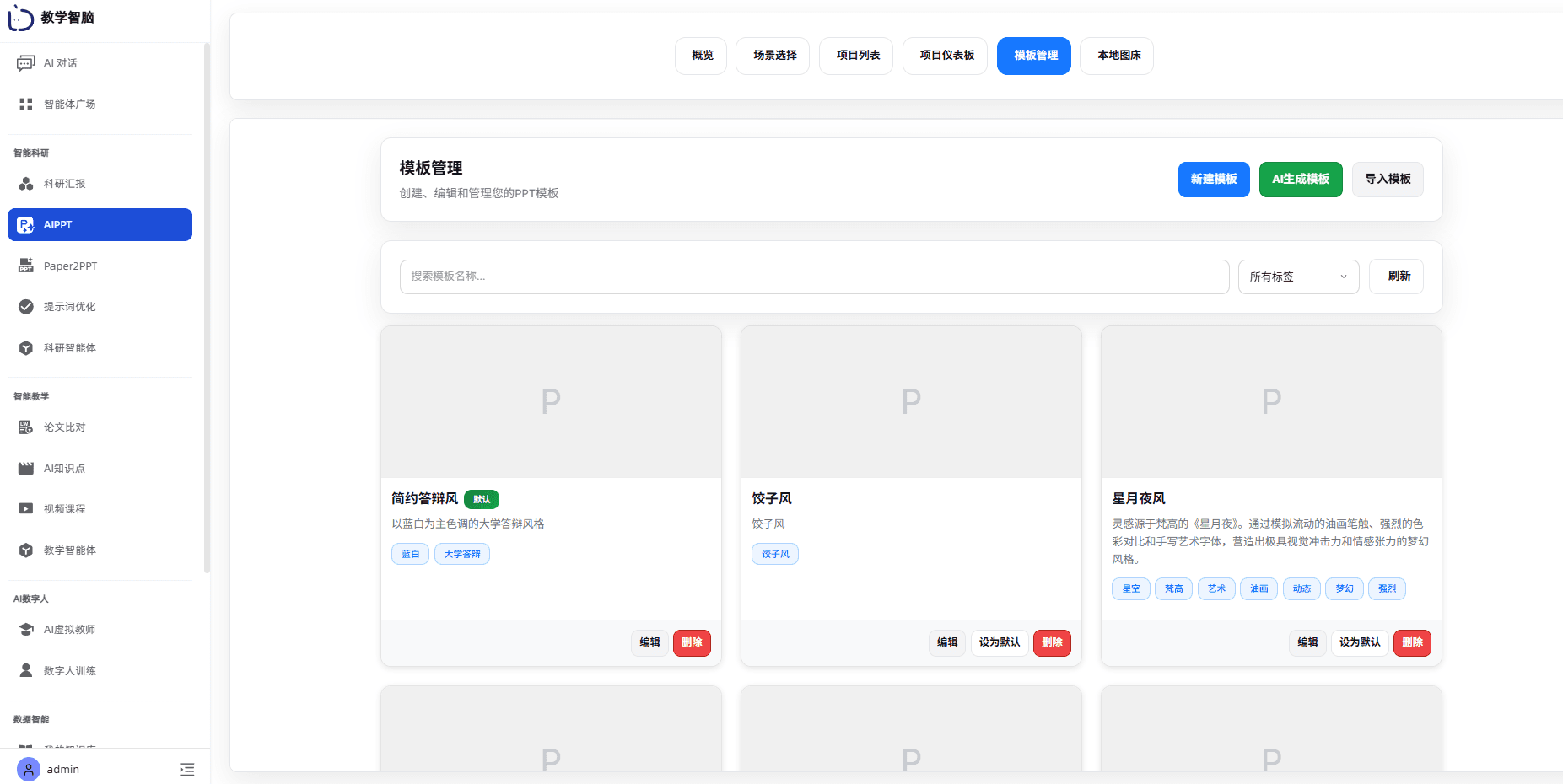
Task: Click the AI数字人 section header
Action: [31, 599]
